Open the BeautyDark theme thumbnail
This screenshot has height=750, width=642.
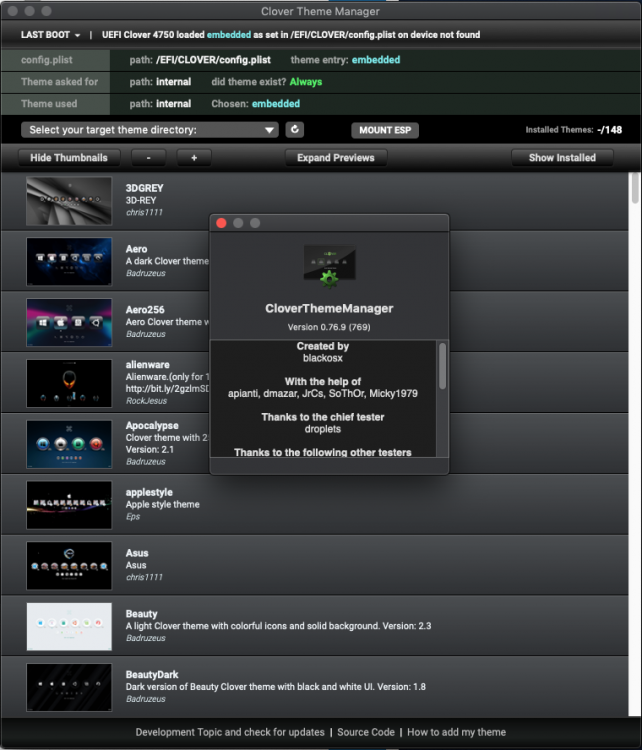pyautogui.click(x=69, y=687)
